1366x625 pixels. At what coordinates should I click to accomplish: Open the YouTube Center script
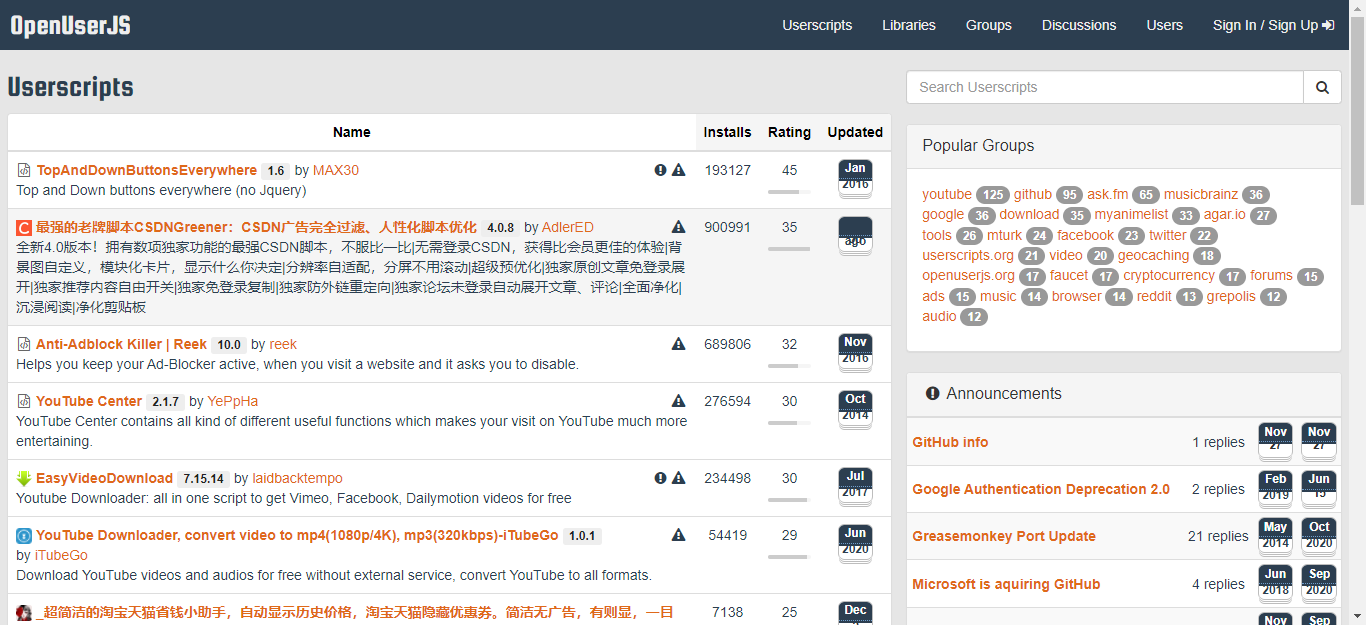89,401
